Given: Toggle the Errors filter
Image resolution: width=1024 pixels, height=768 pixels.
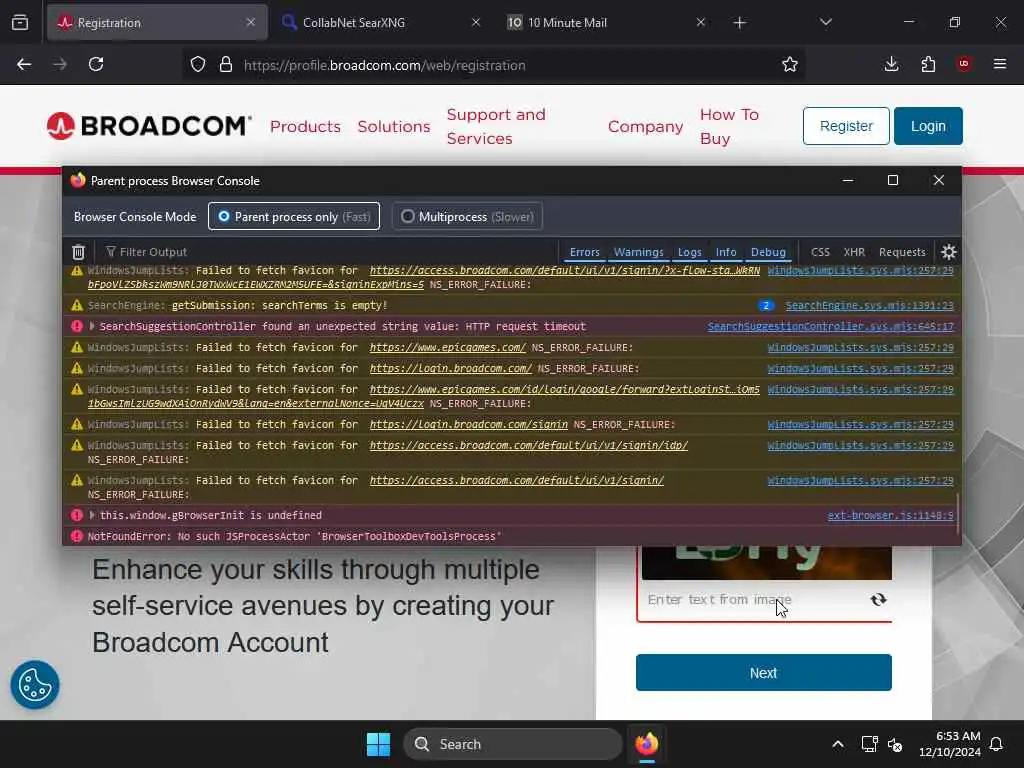Looking at the screenshot, I should click(x=584, y=252).
